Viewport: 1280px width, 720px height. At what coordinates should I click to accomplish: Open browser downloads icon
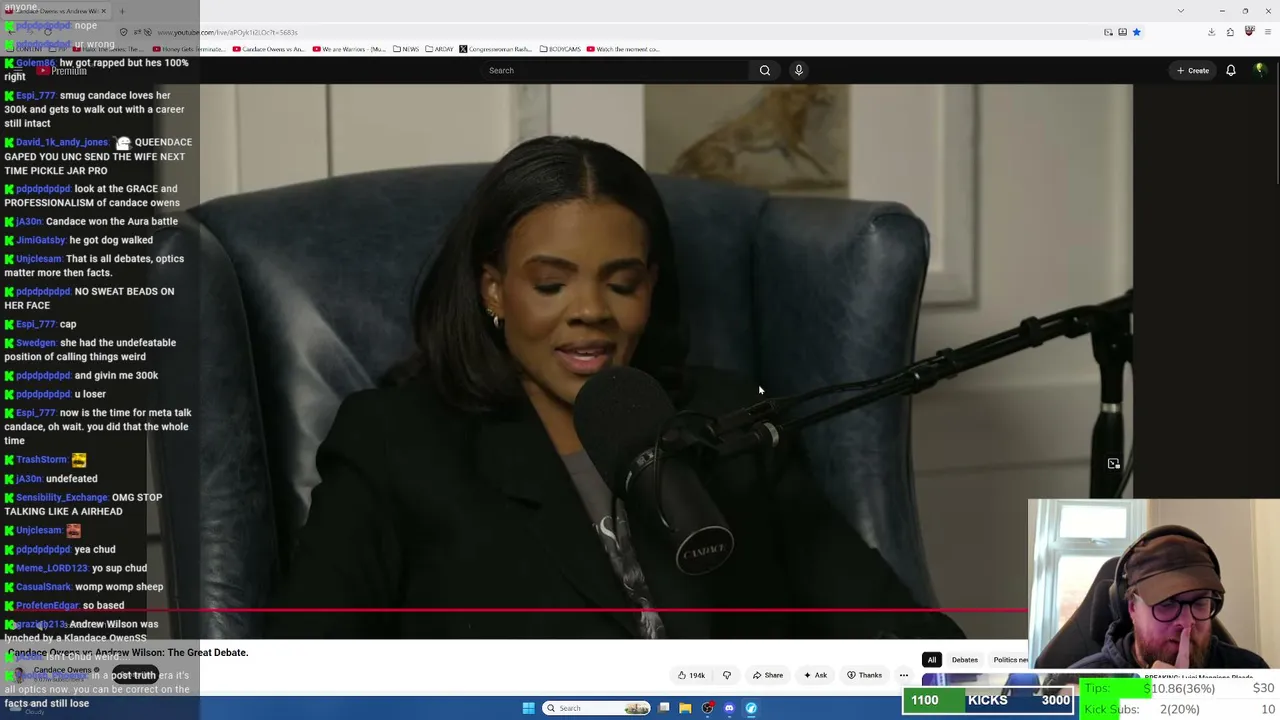(1211, 32)
